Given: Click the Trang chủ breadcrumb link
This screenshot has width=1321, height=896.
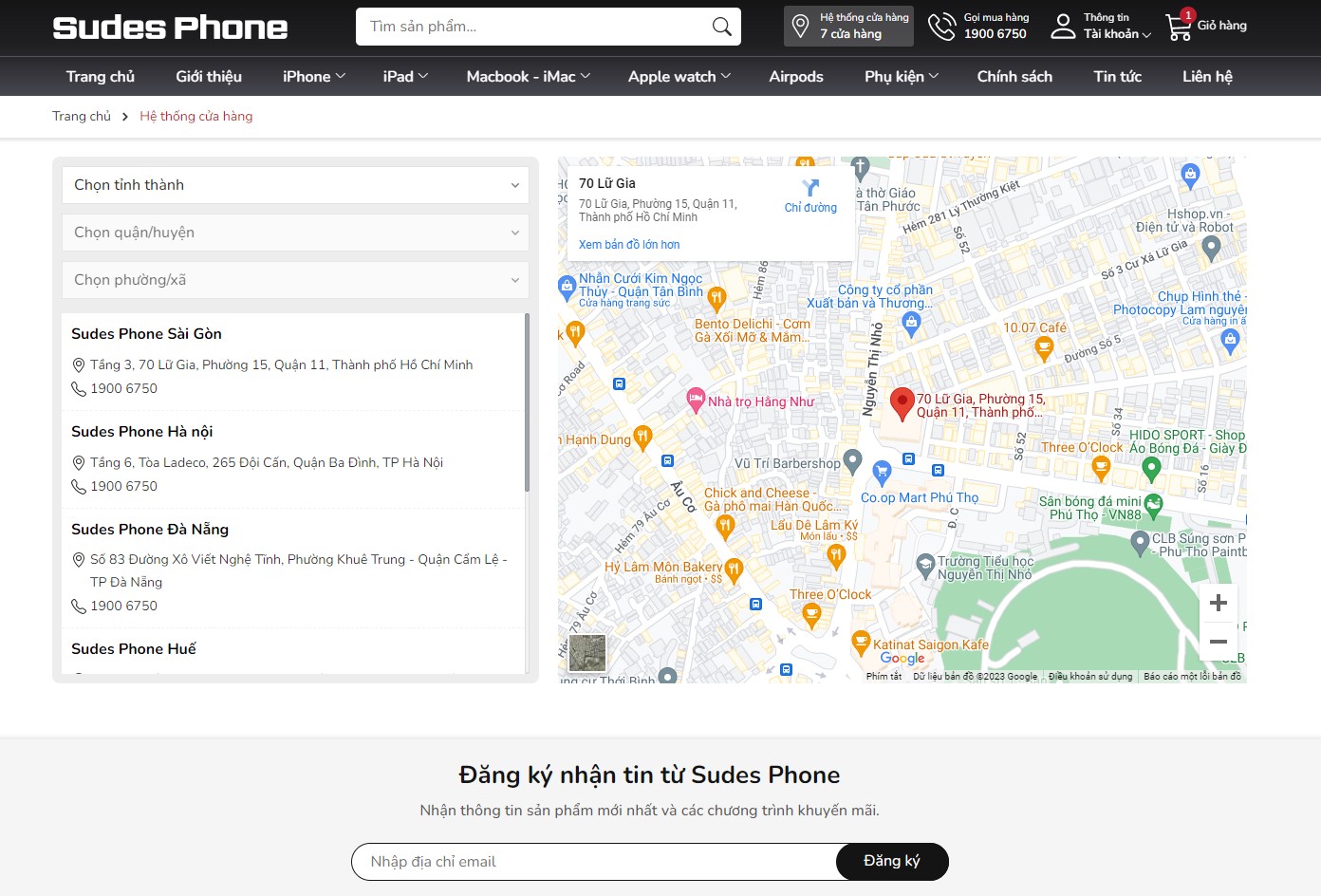Looking at the screenshot, I should pos(82,116).
